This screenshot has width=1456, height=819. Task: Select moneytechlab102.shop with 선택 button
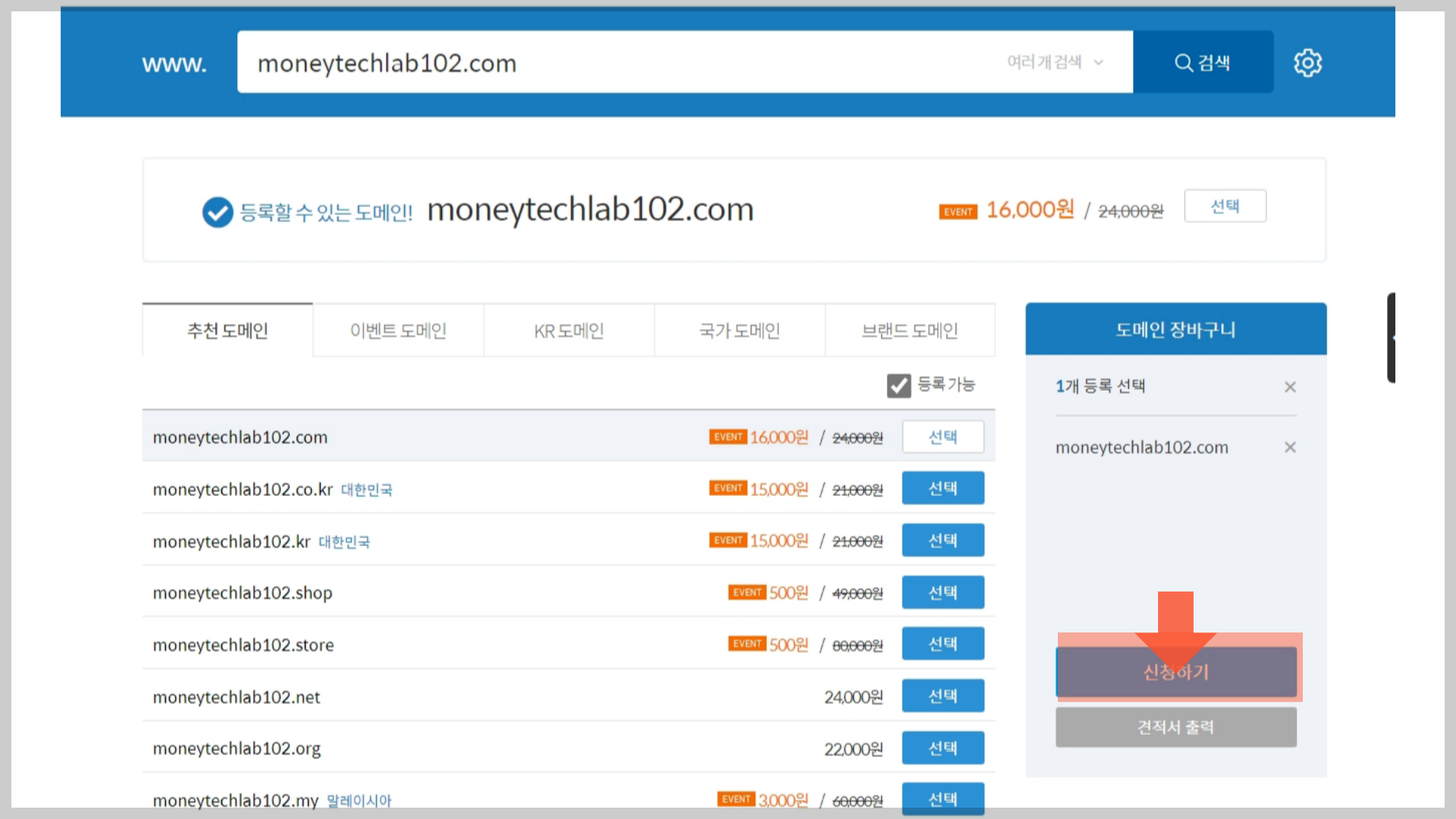tap(943, 592)
